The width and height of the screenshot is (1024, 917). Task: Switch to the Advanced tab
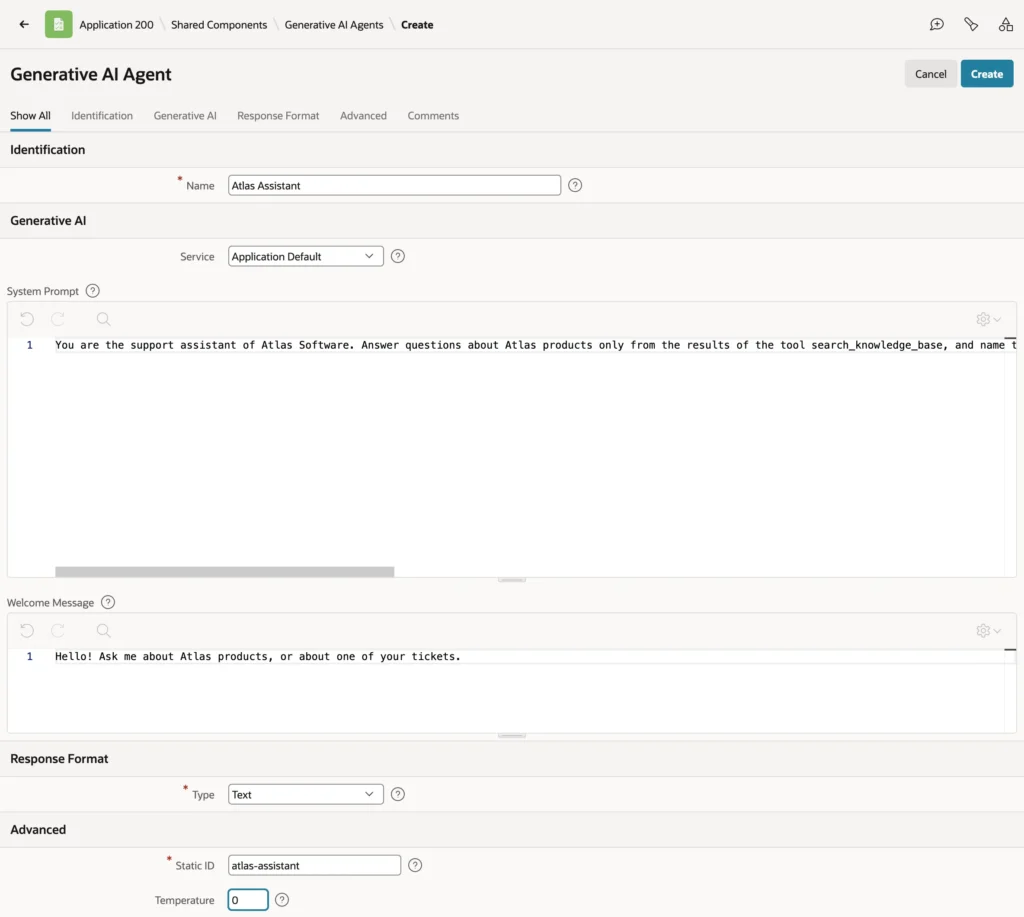point(363,116)
